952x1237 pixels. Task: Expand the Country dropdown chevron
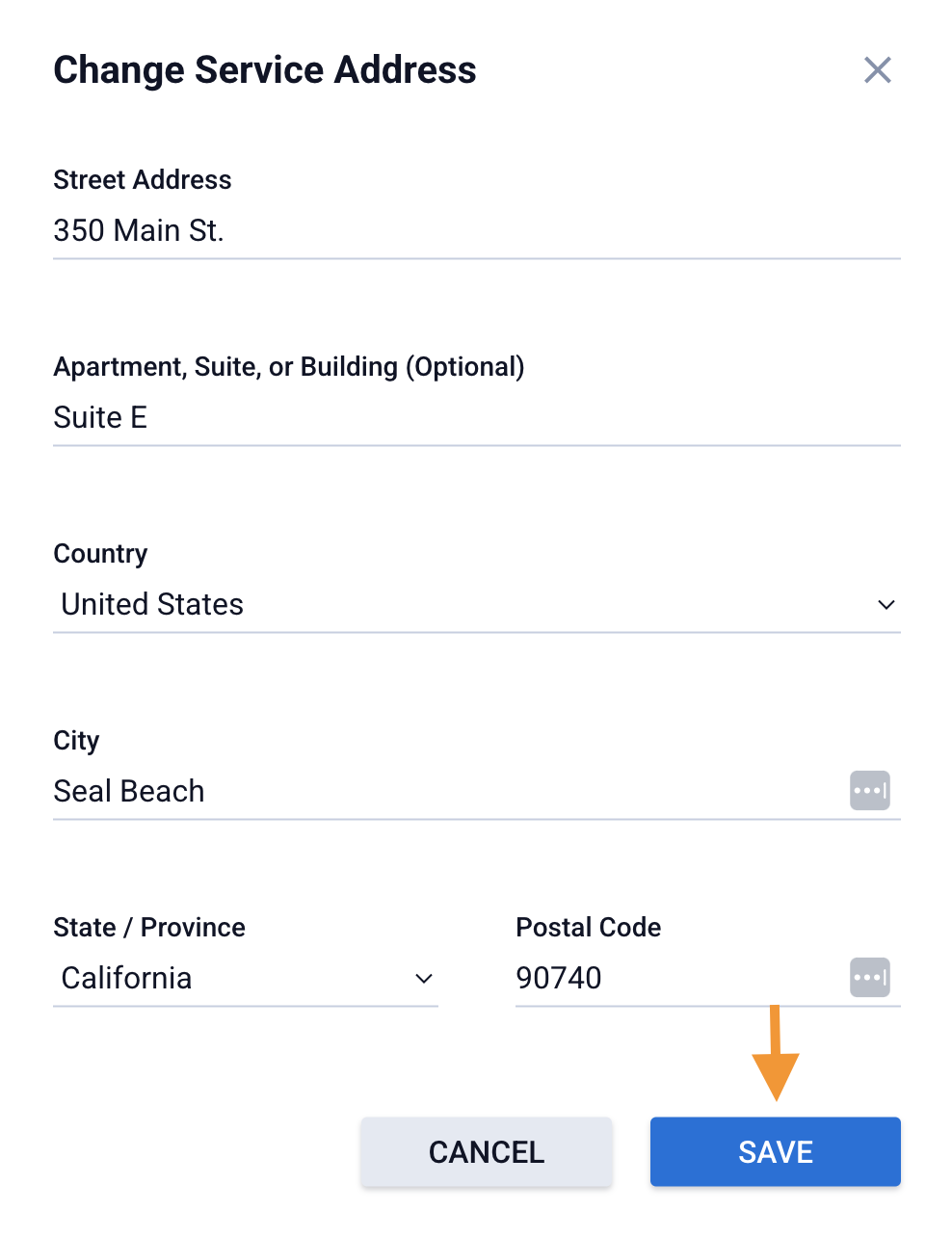pos(886,605)
